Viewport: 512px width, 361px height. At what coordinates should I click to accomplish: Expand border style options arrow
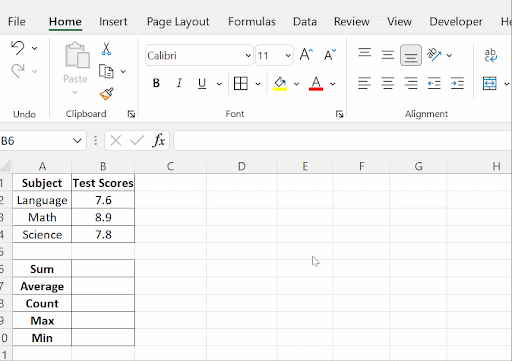pos(258,84)
